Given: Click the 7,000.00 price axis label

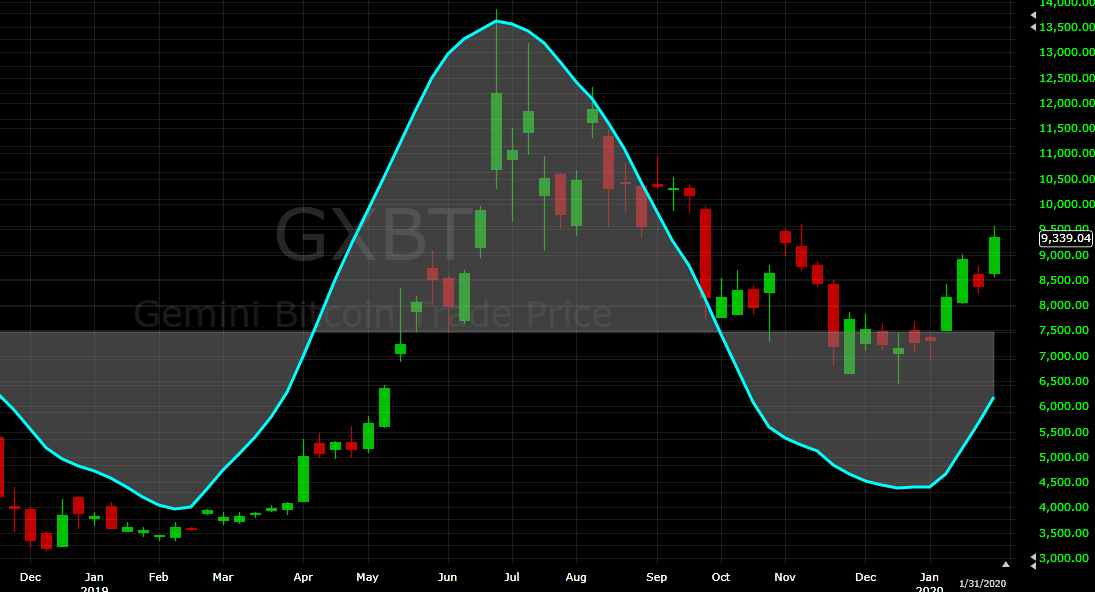Looking at the screenshot, I should tap(1064, 357).
